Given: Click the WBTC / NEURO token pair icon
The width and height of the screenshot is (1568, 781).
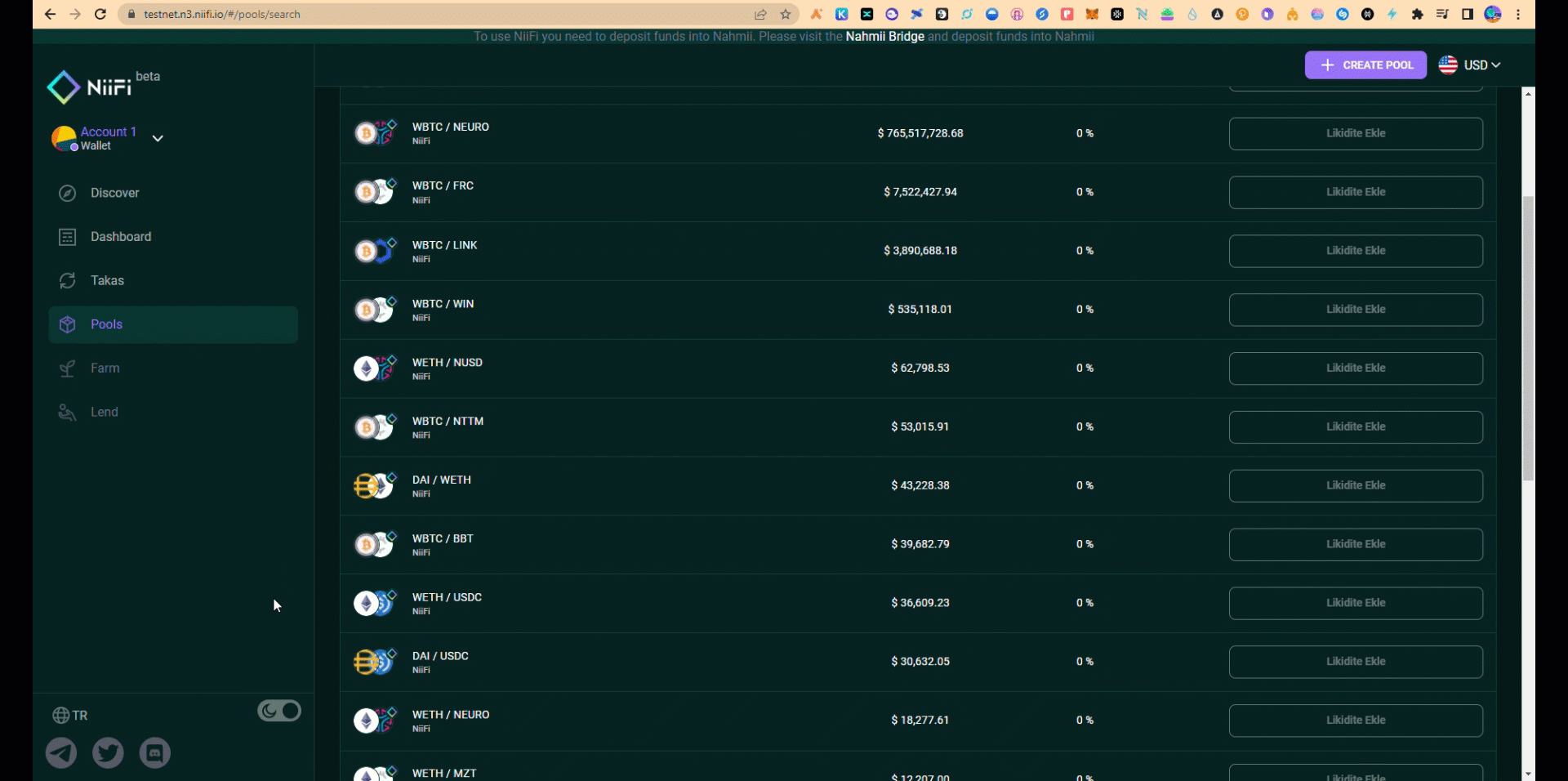Looking at the screenshot, I should coord(375,132).
